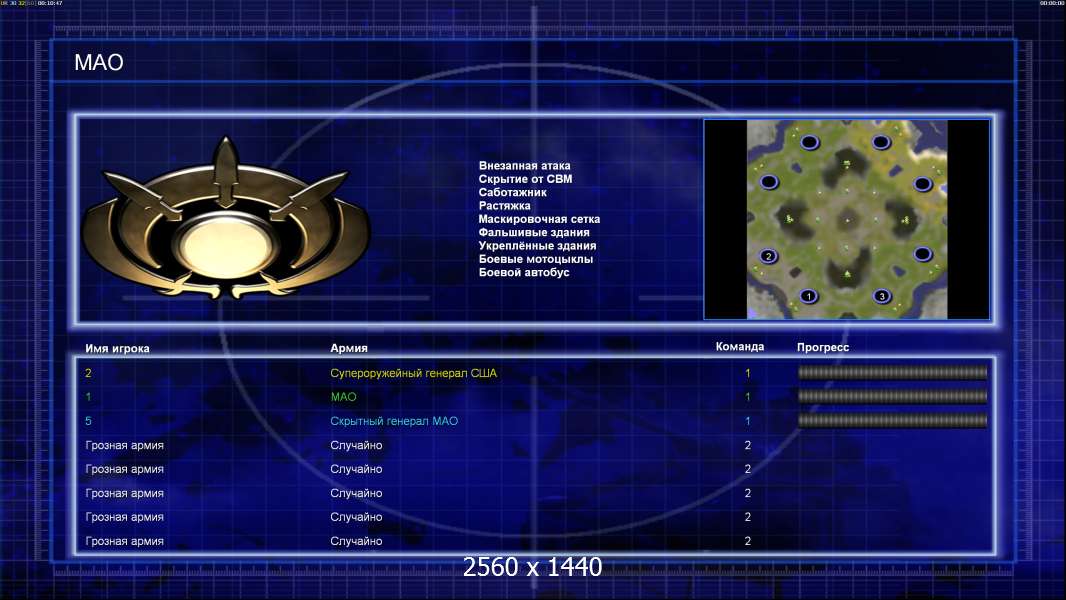Click the 2560 x 1440 resolution label

532,567
